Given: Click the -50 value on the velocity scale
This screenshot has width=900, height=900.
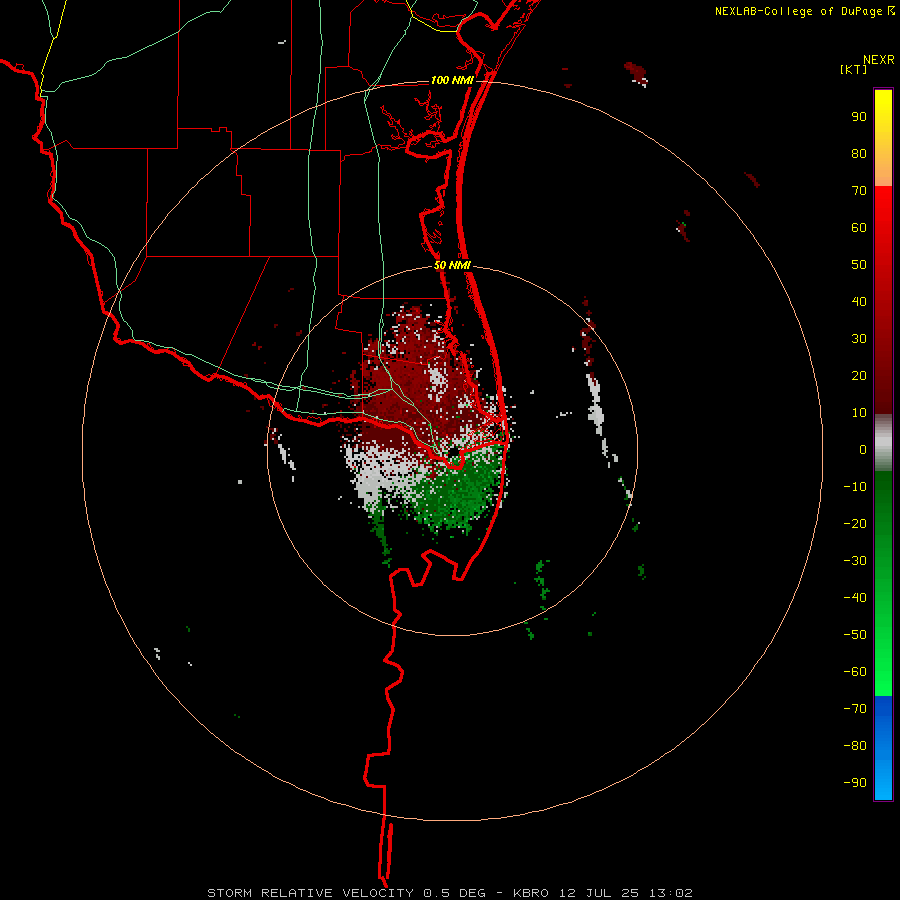Looking at the screenshot, I should (x=855, y=634).
